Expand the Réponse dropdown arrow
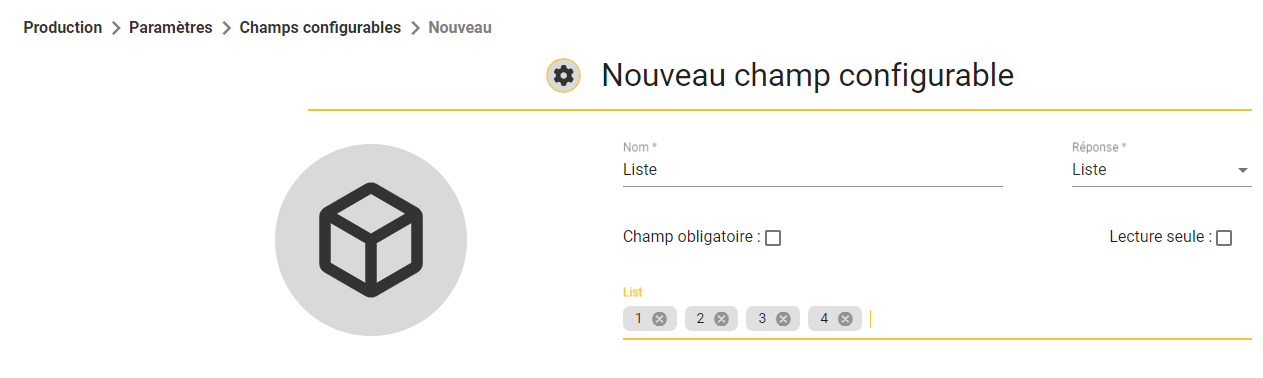 tap(1243, 170)
